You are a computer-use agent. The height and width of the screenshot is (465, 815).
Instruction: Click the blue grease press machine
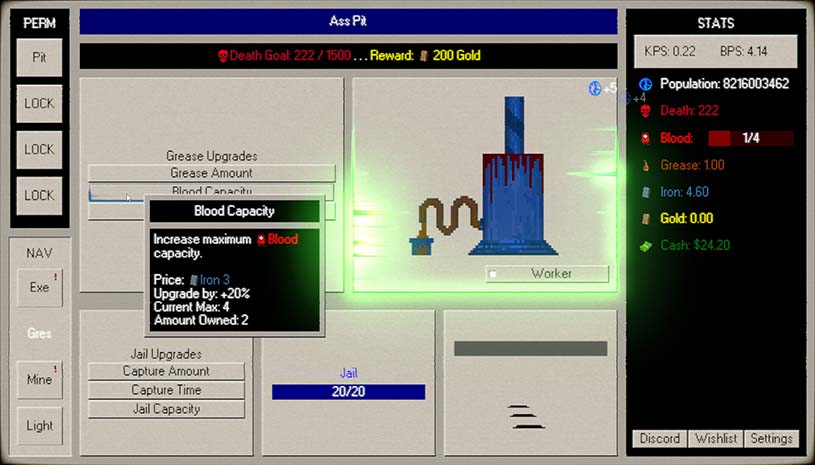point(513,190)
